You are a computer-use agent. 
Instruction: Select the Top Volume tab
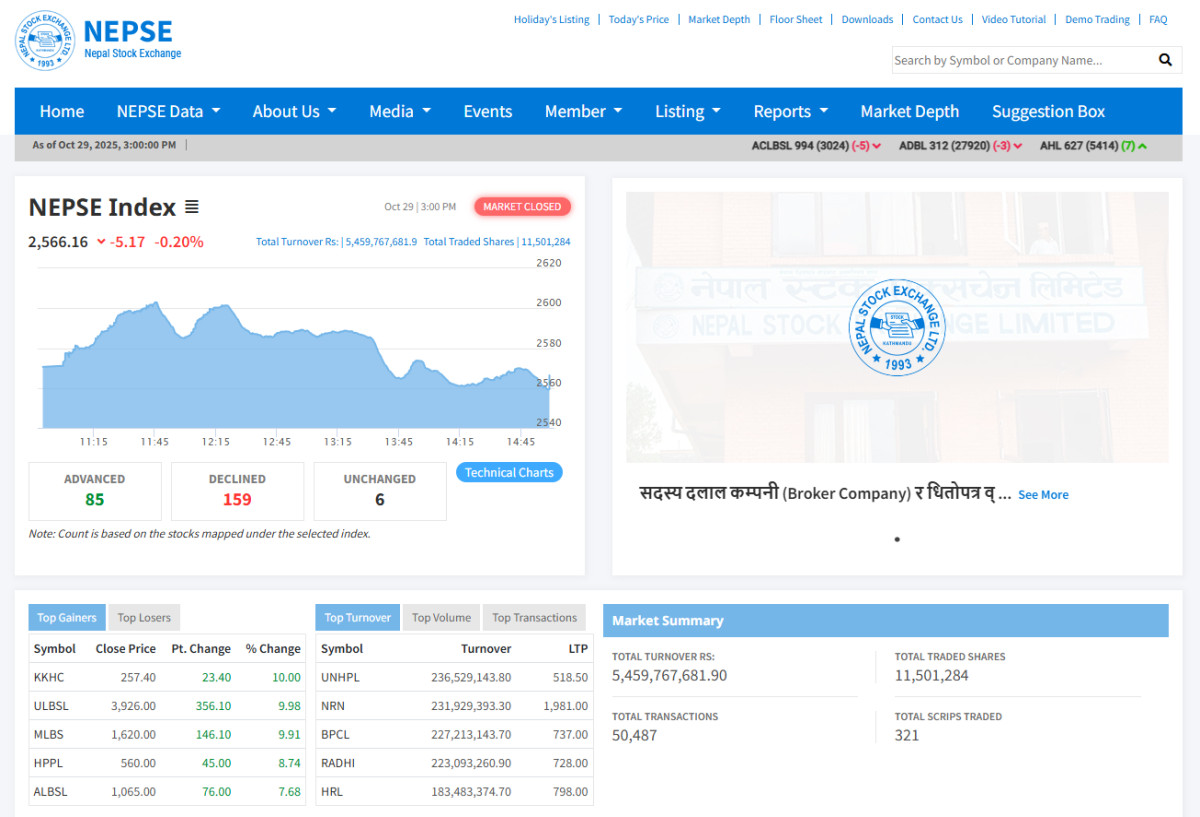click(441, 618)
